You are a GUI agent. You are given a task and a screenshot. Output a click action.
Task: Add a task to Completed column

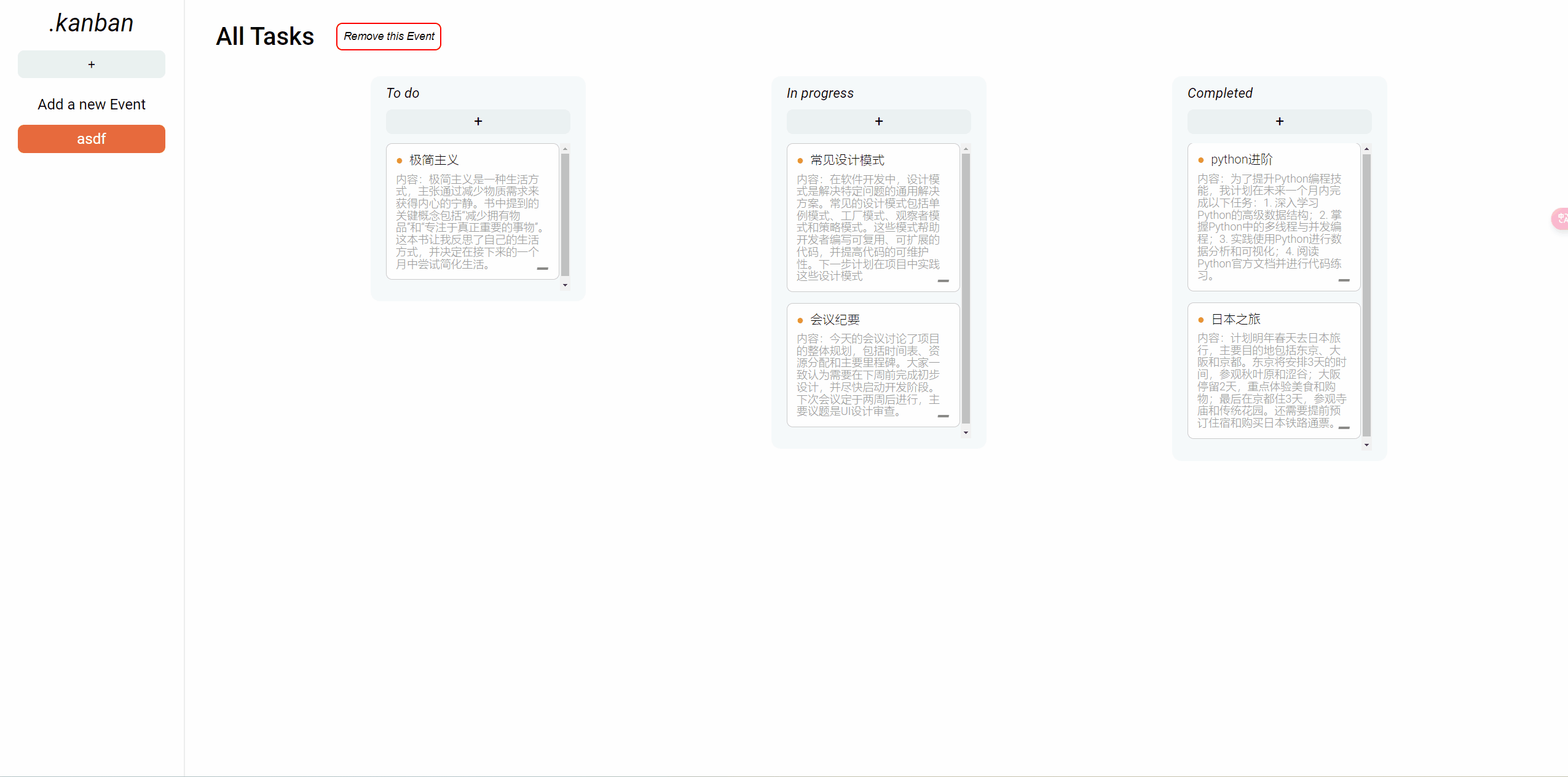1279,122
